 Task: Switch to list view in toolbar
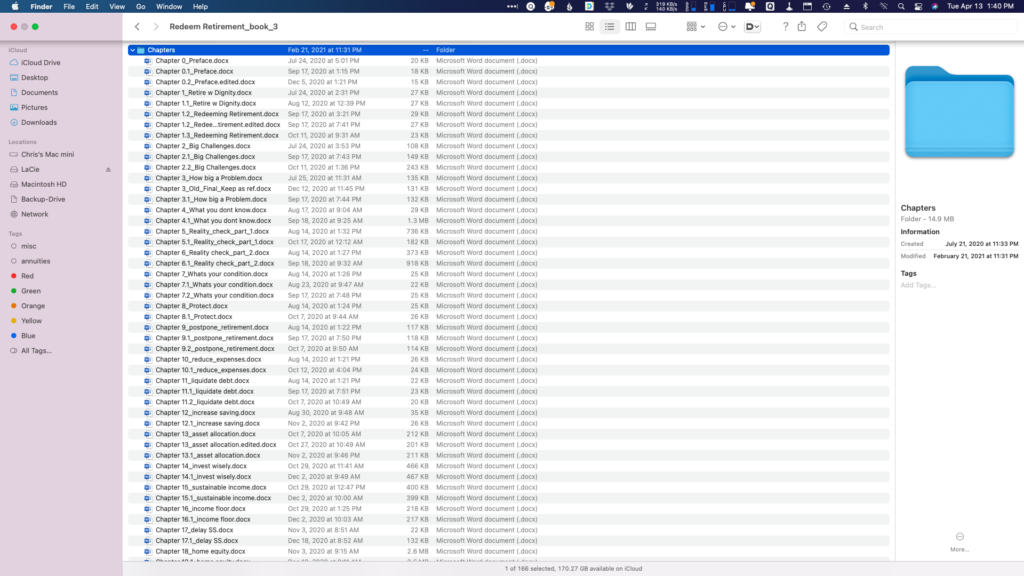pyautogui.click(x=609, y=27)
